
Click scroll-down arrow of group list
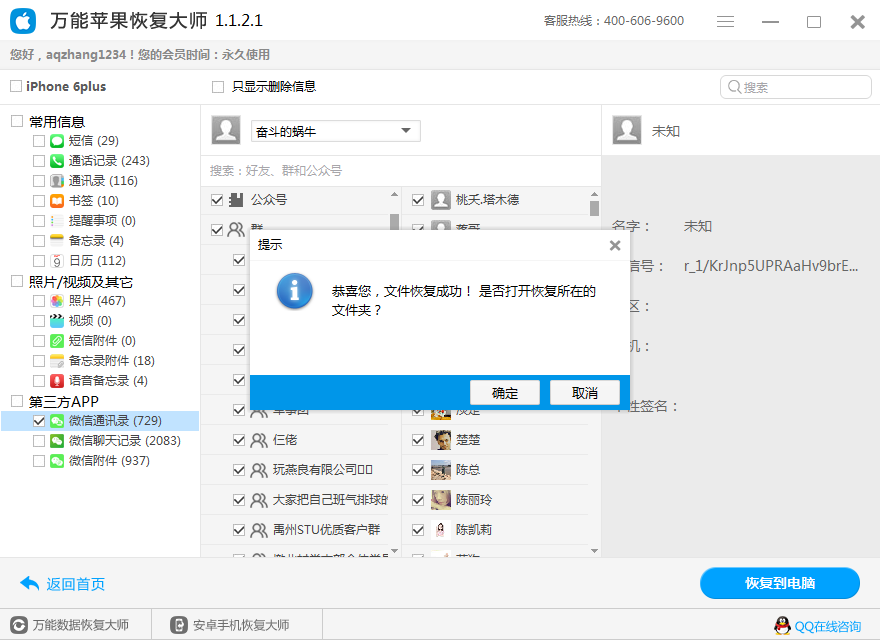(395, 551)
